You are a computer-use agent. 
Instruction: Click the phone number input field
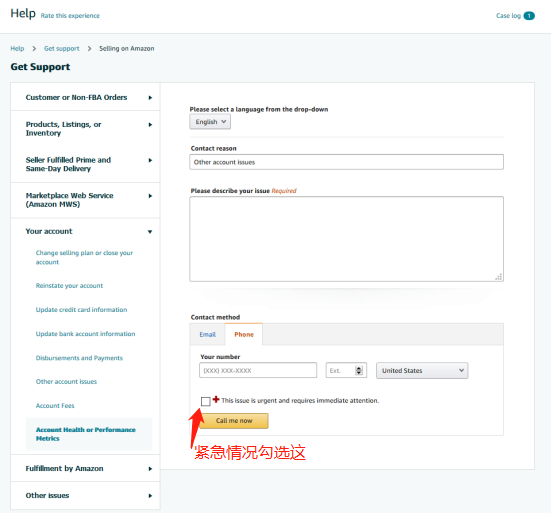tap(258, 370)
